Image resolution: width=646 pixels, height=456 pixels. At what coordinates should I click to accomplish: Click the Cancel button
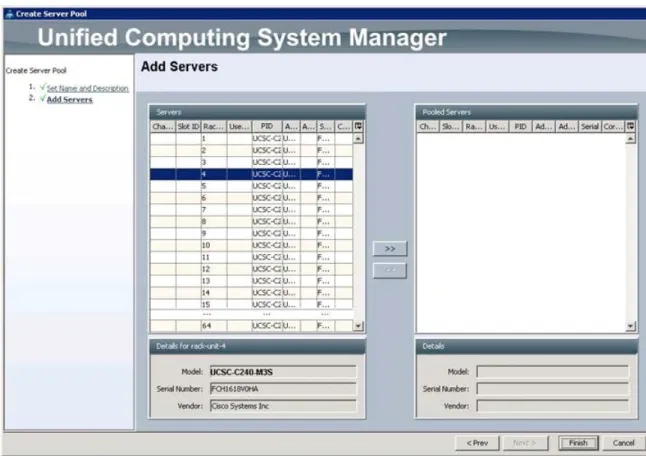[623, 443]
